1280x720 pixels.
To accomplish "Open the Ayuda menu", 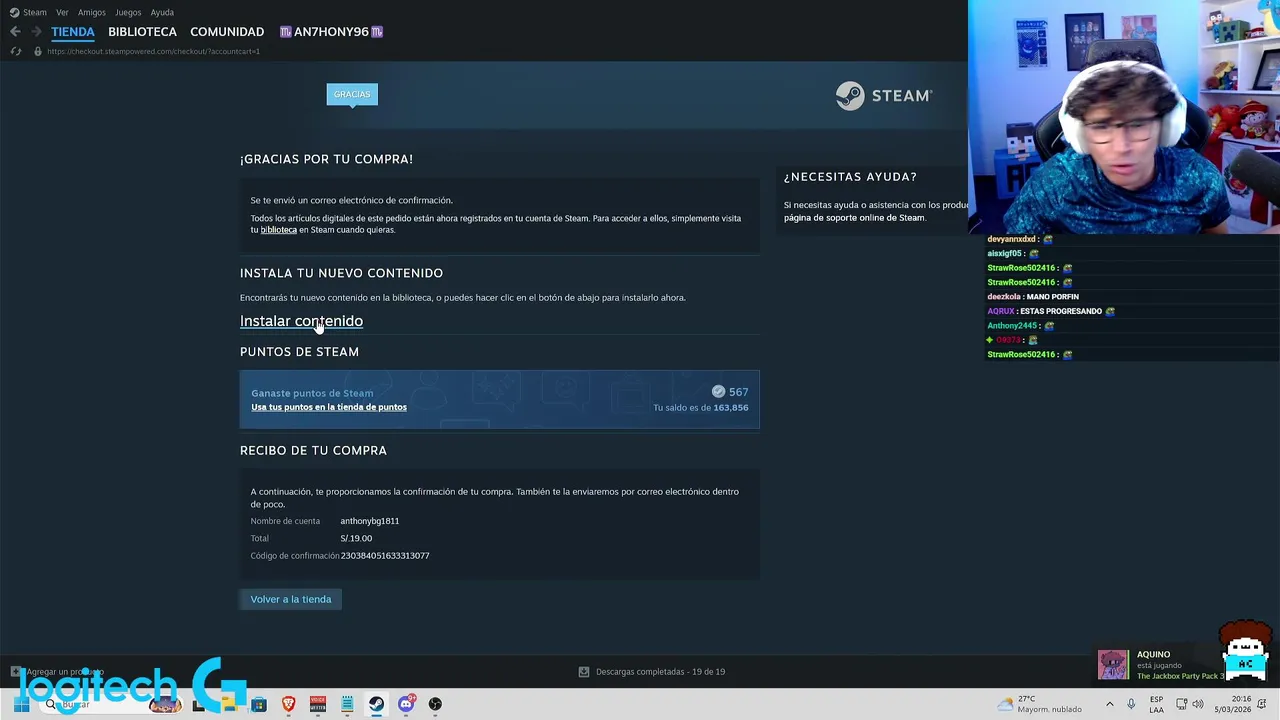I will (x=162, y=12).
